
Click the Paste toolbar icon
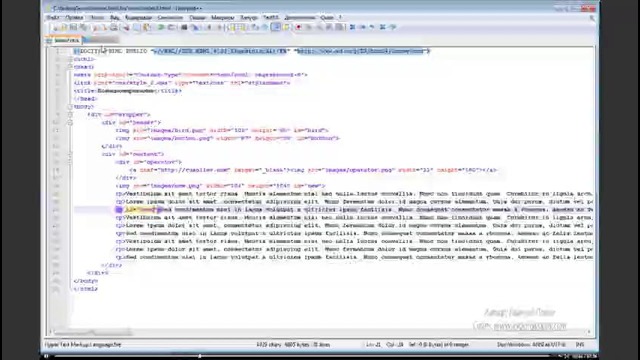pos(146,27)
